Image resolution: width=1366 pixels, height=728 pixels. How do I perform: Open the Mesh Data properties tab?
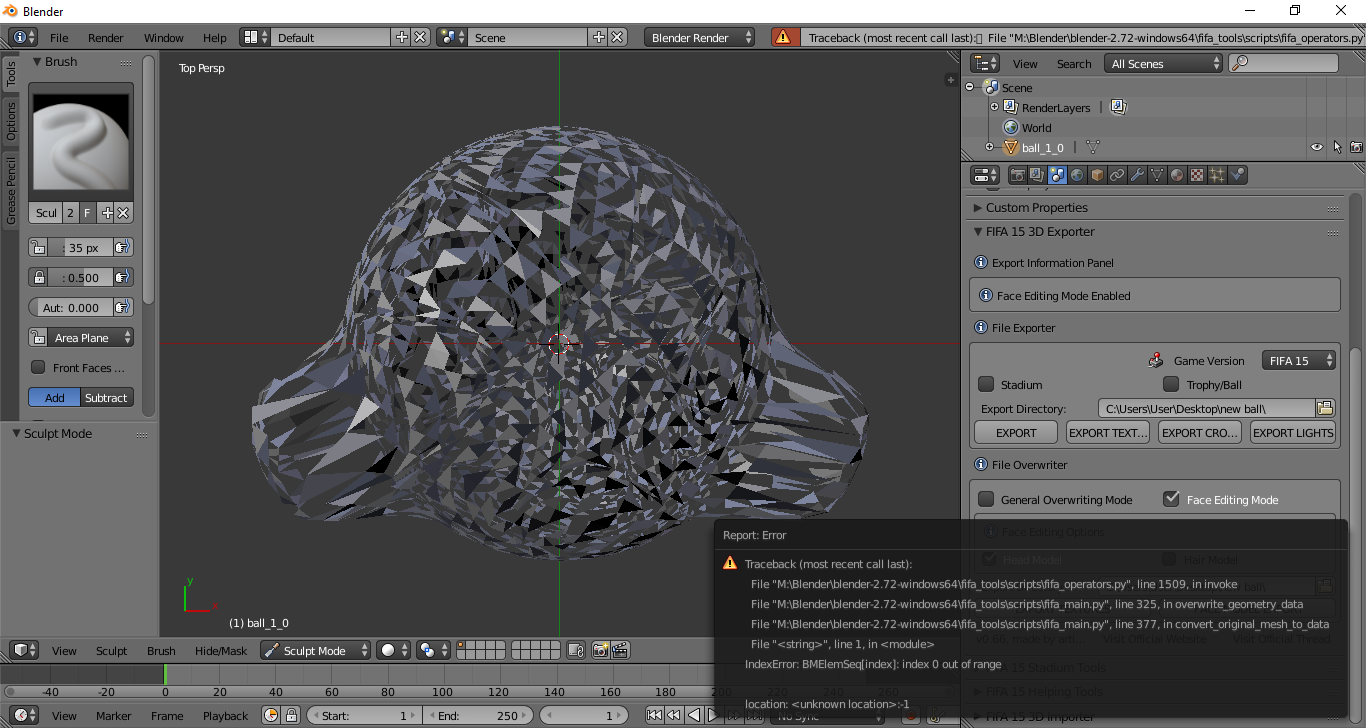1157,175
